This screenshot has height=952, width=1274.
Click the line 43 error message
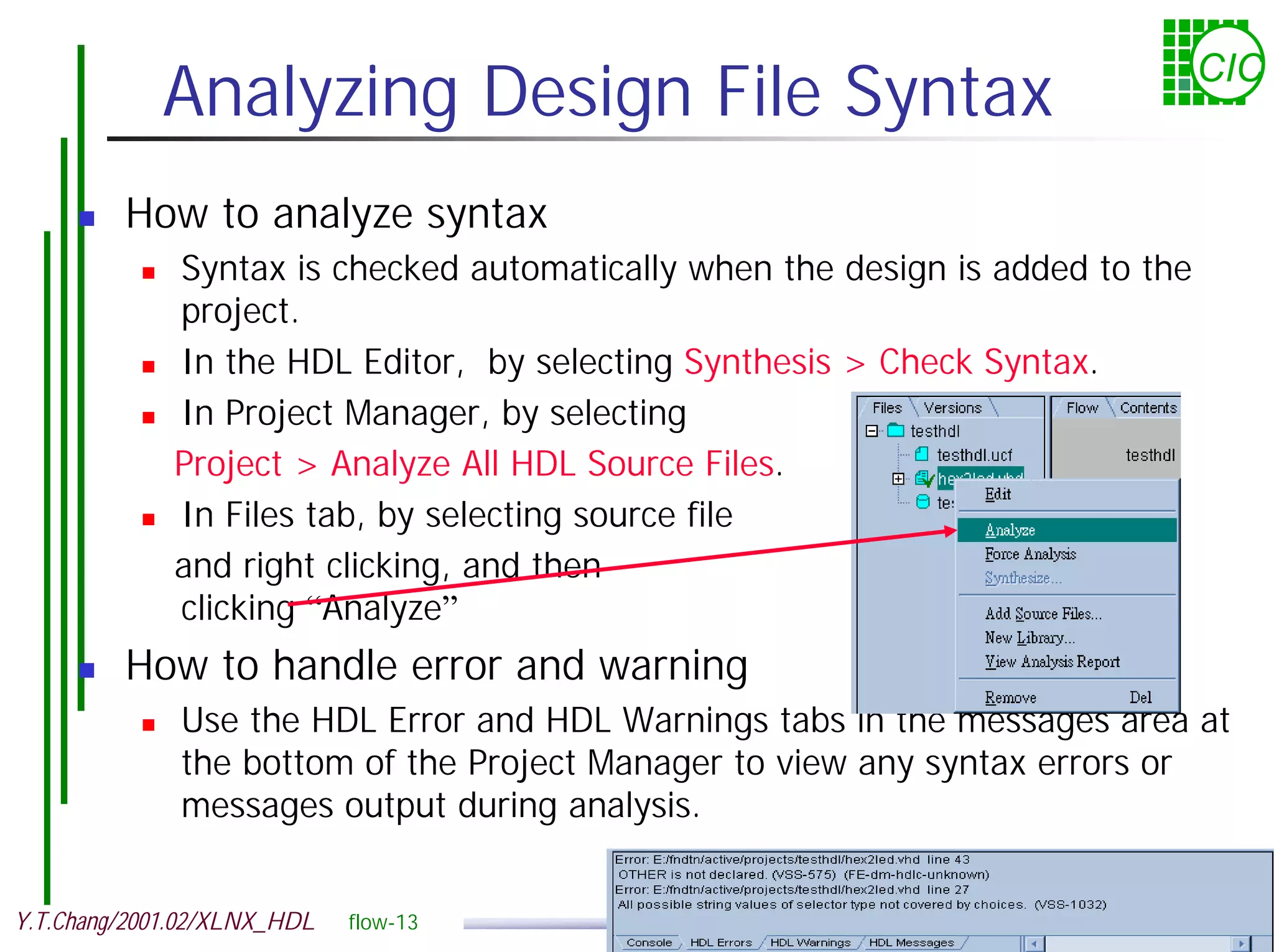point(792,859)
